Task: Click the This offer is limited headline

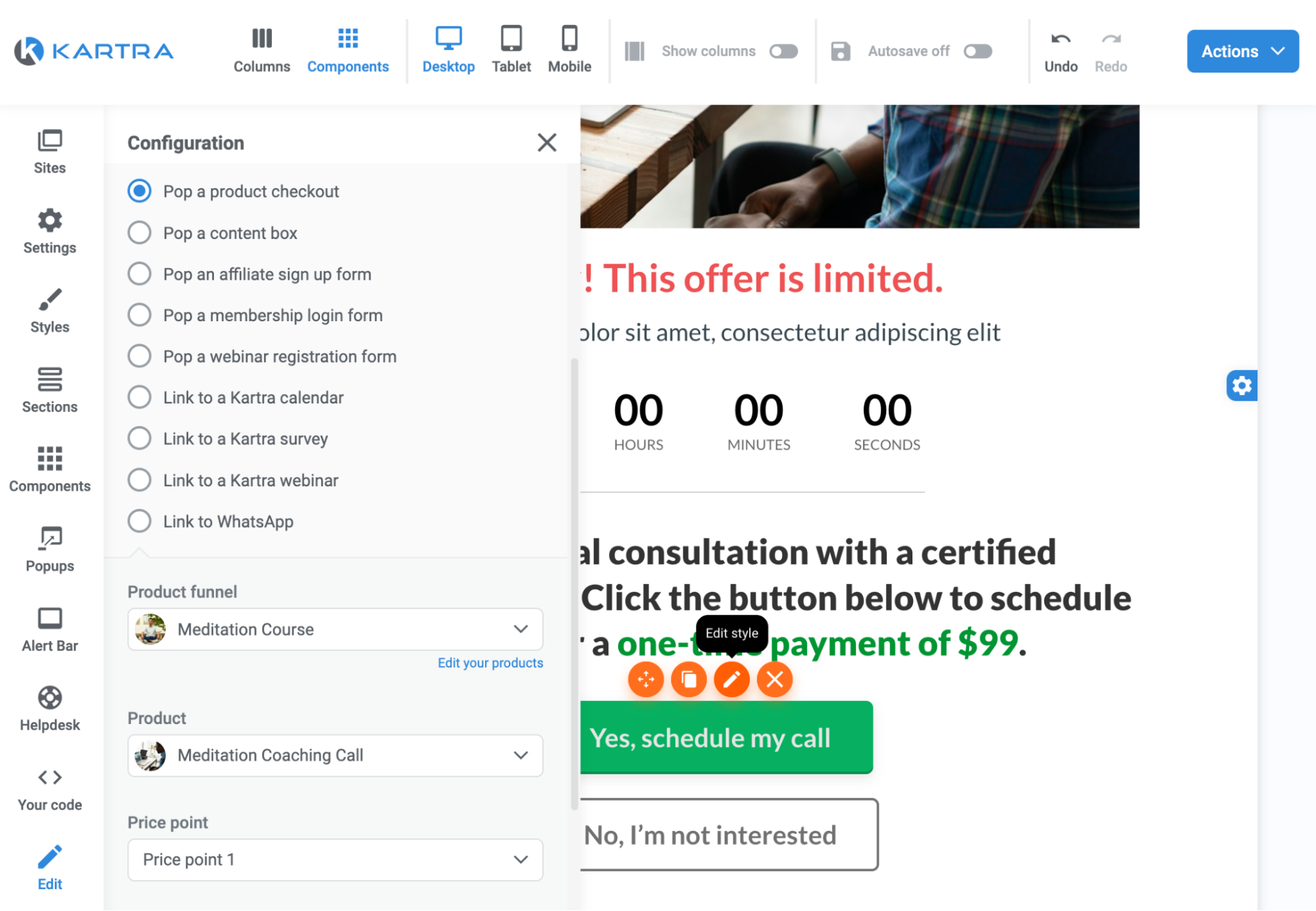Action: click(x=763, y=278)
